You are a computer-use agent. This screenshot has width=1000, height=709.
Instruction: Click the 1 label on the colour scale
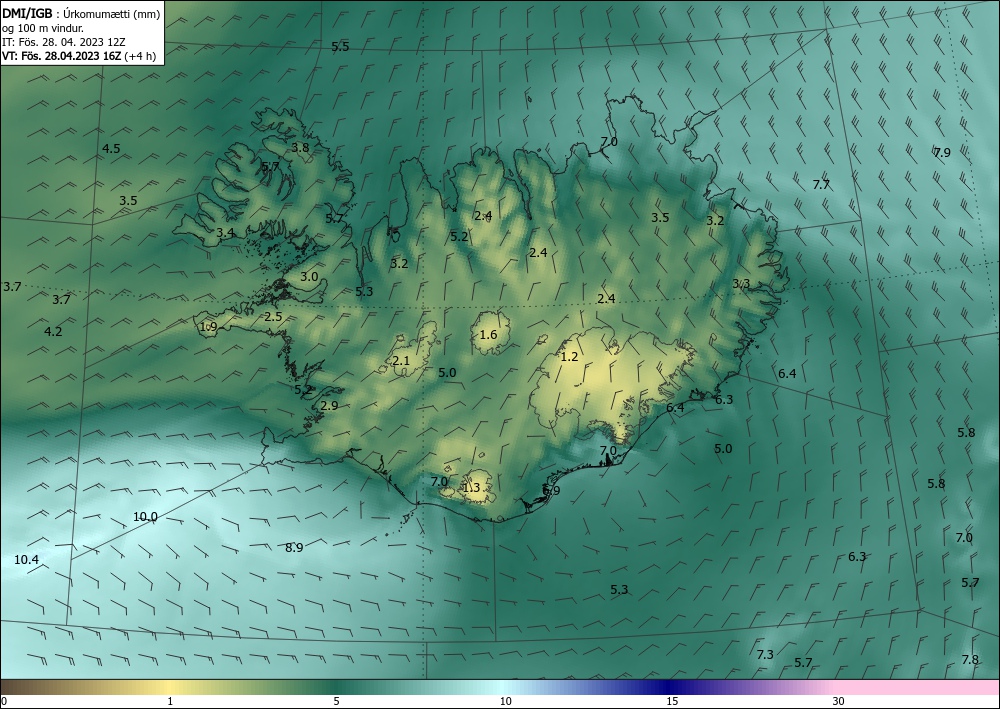coord(170,701)
